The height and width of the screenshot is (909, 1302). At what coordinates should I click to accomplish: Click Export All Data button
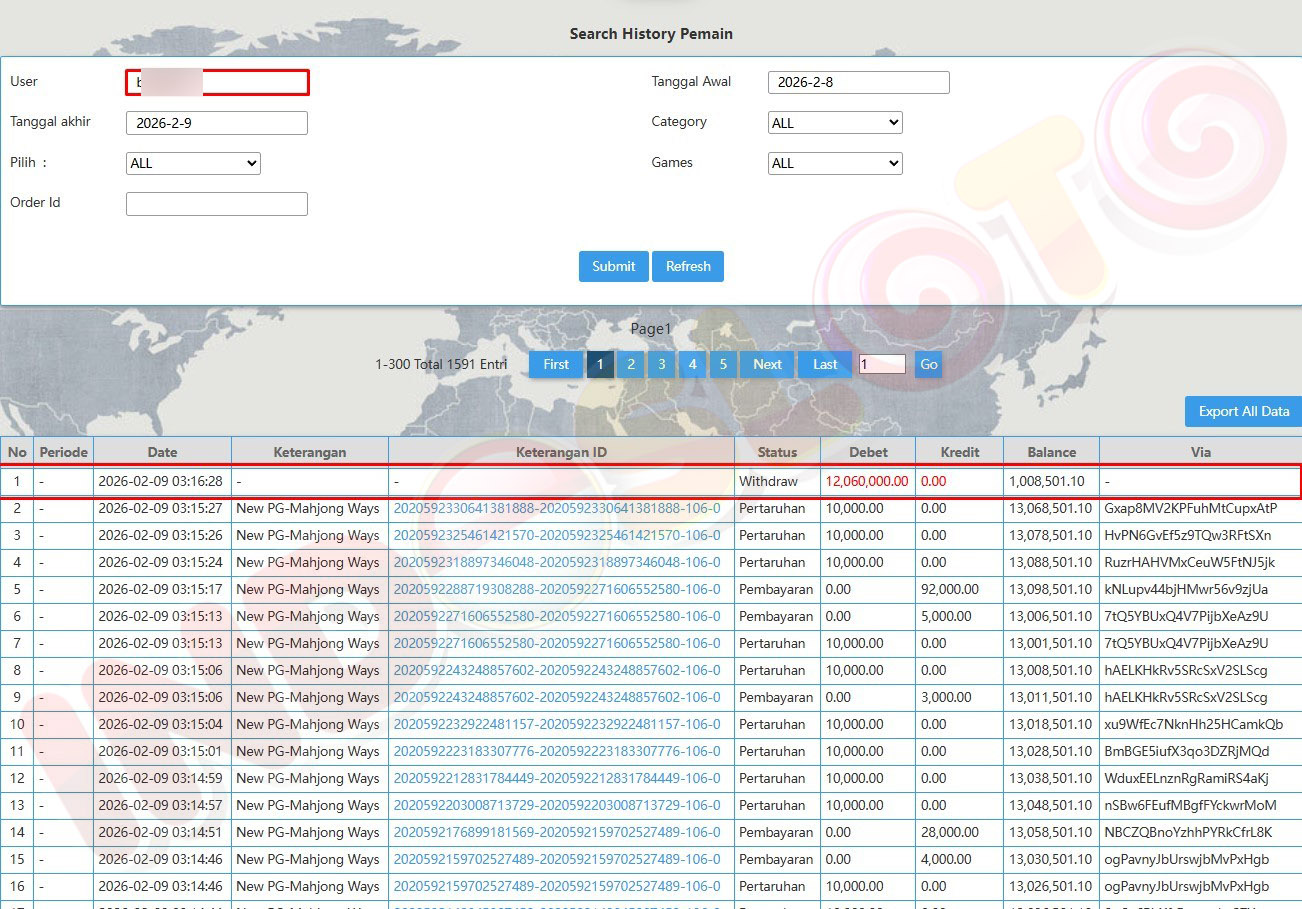pyautogui.click(x=1243, y=411)
